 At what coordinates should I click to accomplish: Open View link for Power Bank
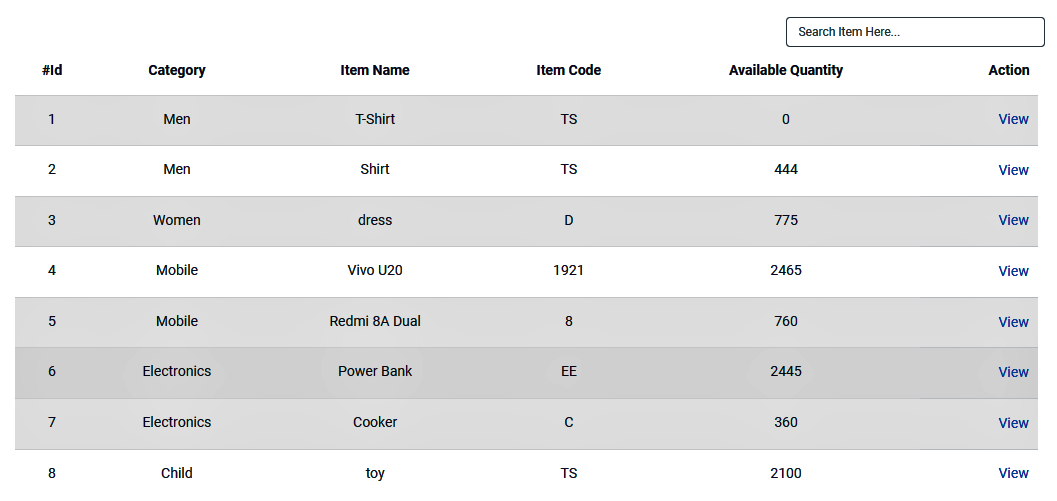pos(1013,372)
